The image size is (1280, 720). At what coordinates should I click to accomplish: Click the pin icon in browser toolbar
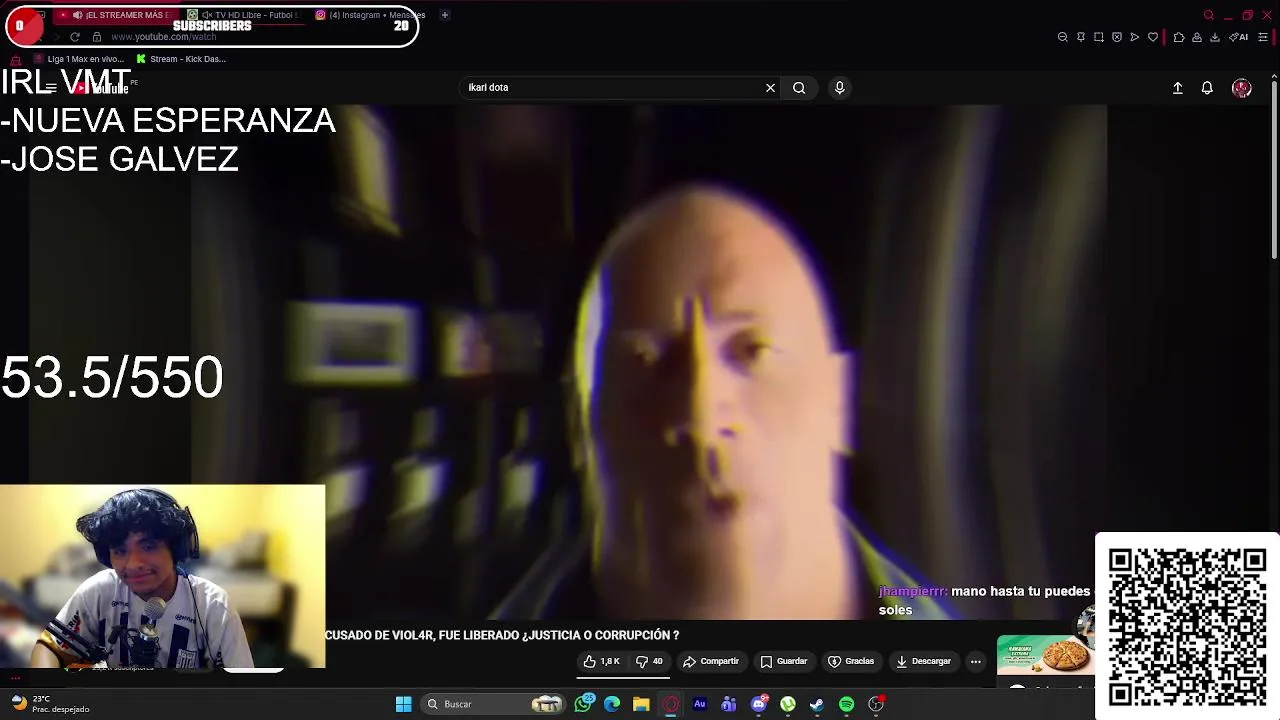click(1081, 37)
